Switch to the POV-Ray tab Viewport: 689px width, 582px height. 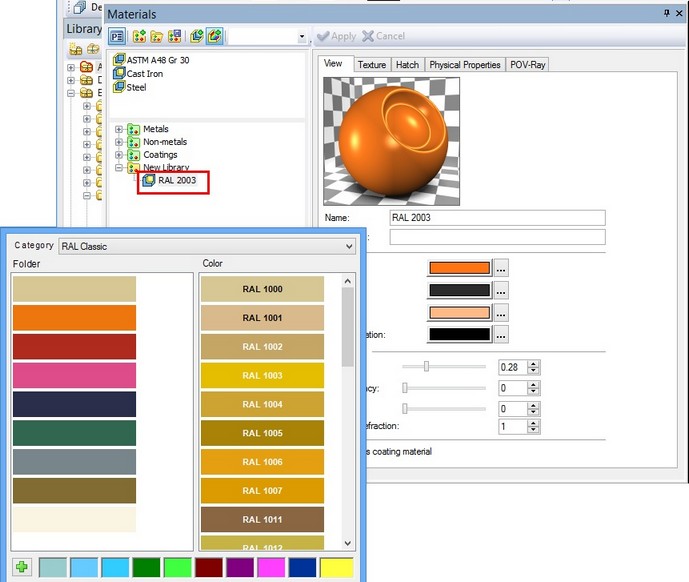tap(528, 65)
